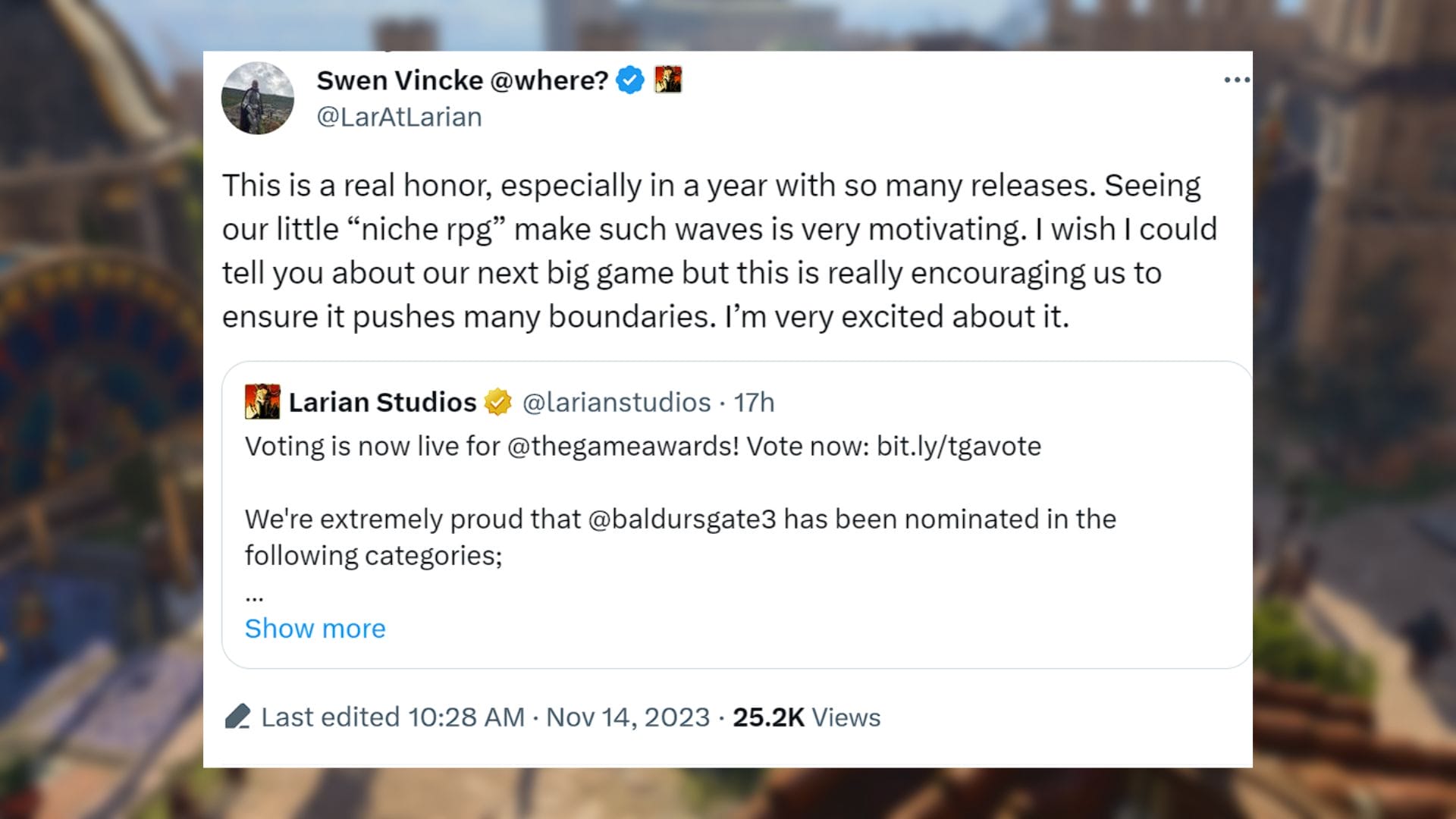Open quoted tweet's nominated categories text
The image size is (1456, 819).
coord(680,537)
